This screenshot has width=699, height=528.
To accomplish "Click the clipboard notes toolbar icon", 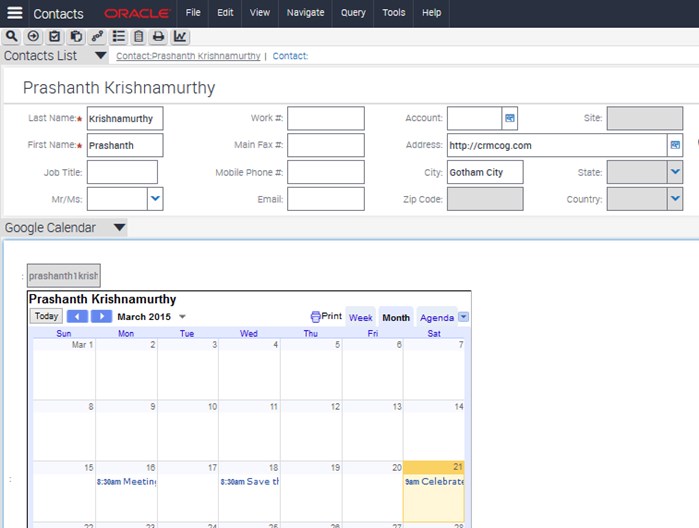I will pyautogui.click(x=139, y=37).
